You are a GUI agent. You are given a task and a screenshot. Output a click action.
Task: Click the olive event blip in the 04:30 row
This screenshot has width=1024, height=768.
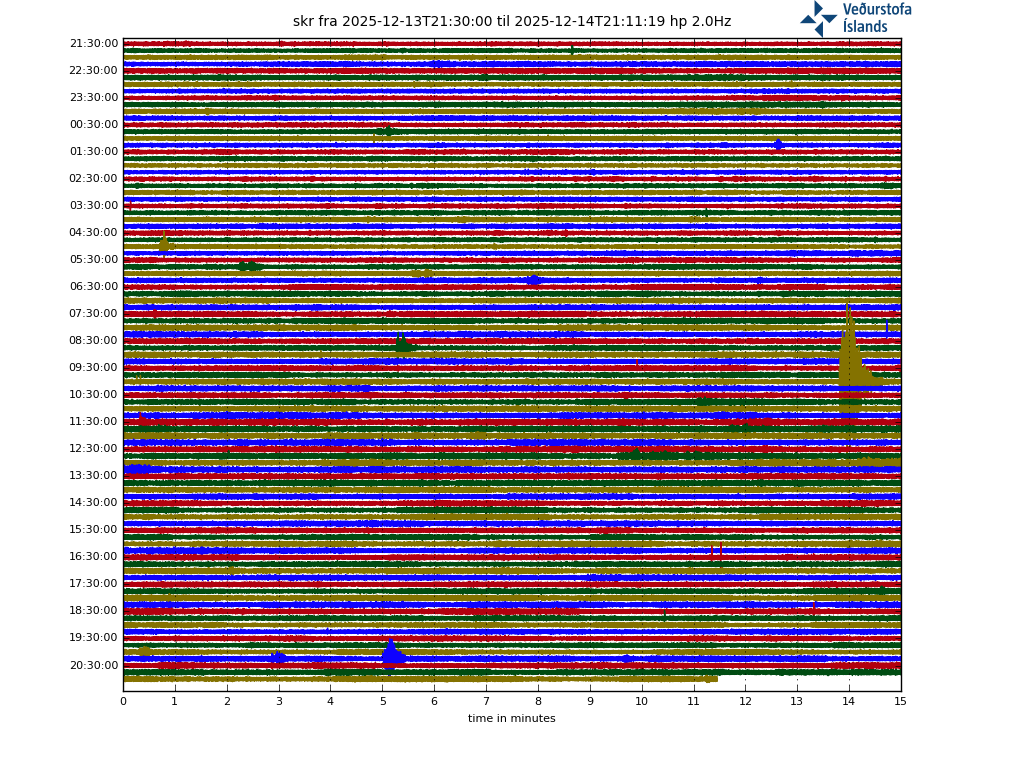[165, 244]
